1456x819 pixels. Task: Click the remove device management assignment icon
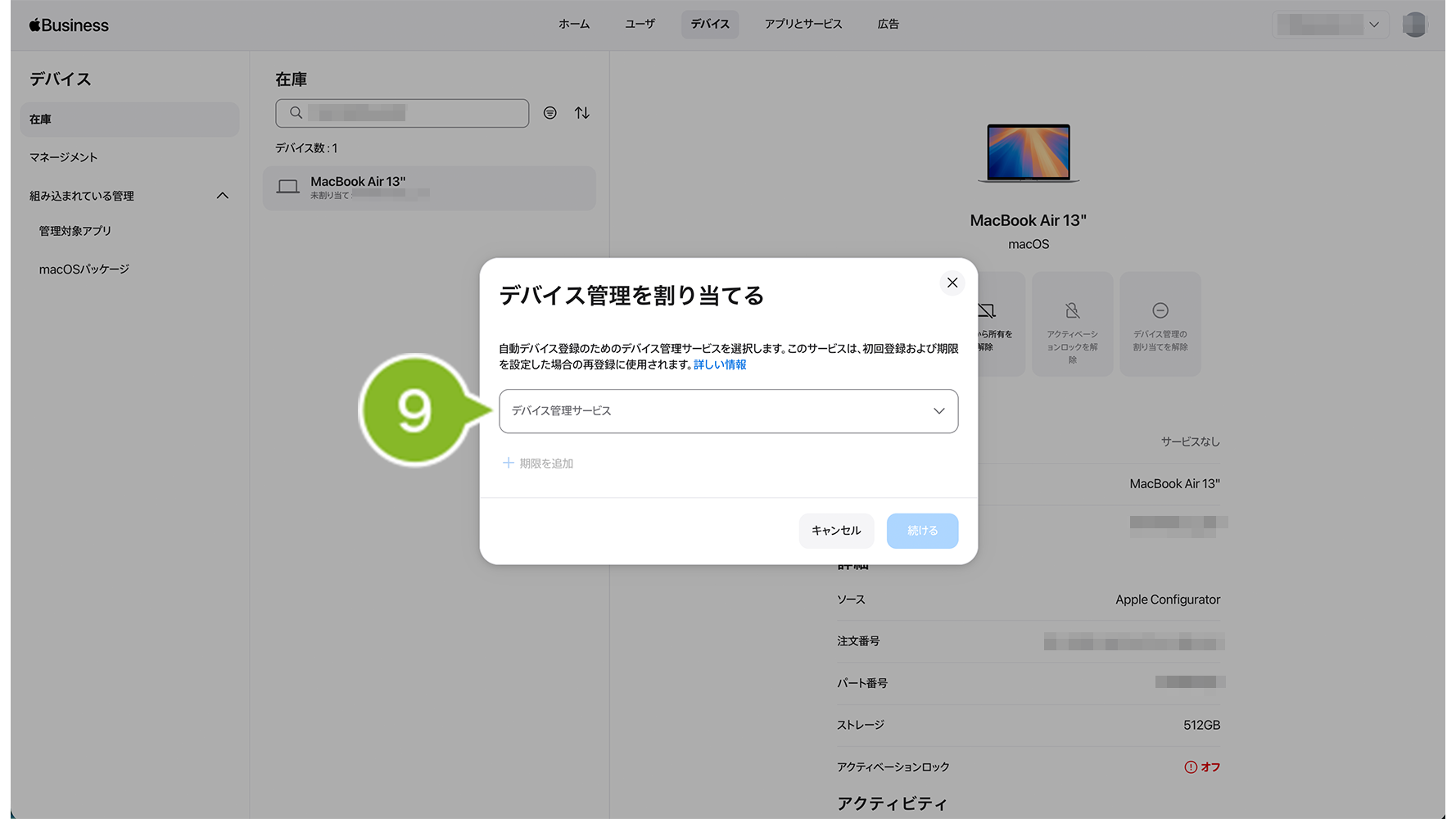(x=1160, y=311)
